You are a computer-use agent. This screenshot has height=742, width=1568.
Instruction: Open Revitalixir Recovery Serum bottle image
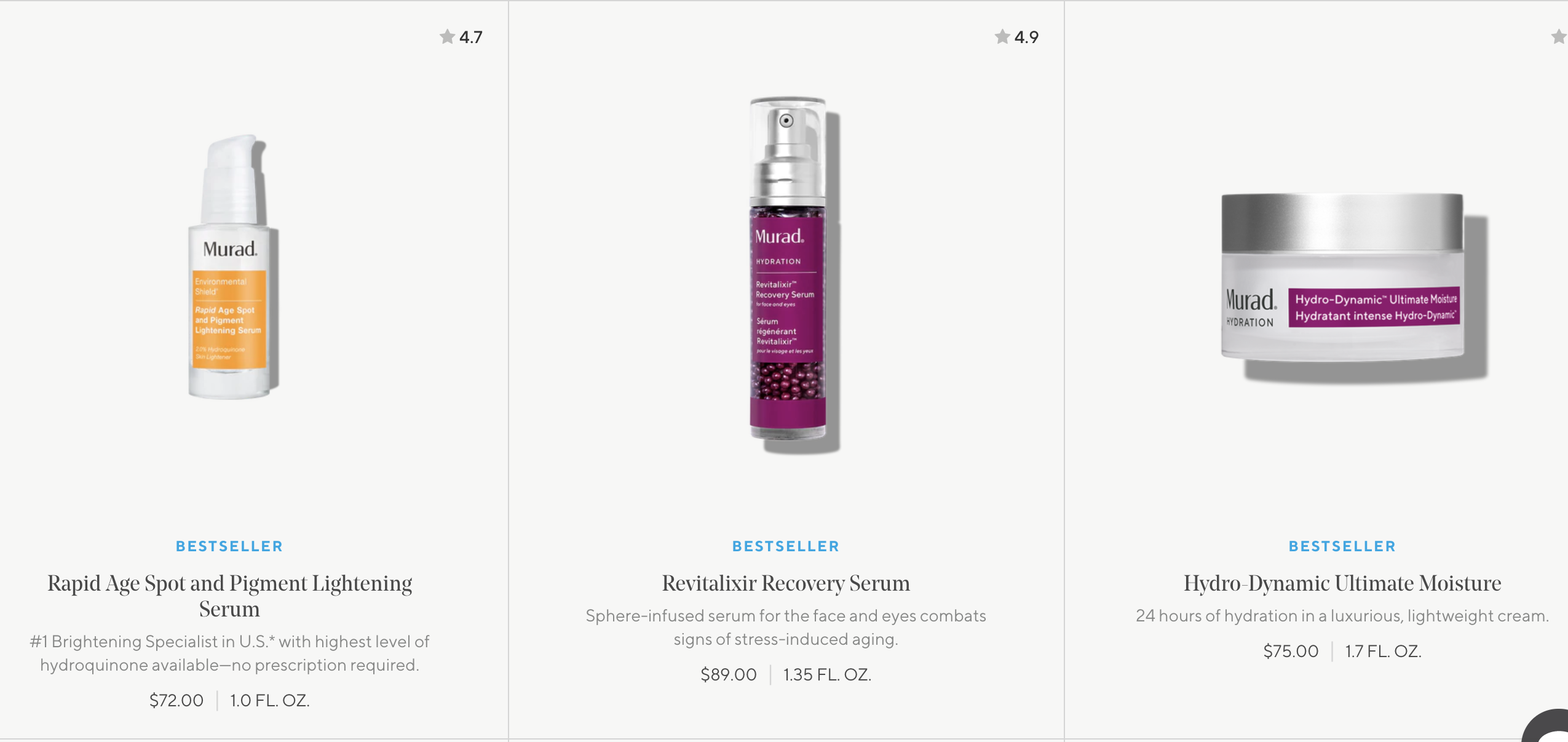tap(794, 275)
